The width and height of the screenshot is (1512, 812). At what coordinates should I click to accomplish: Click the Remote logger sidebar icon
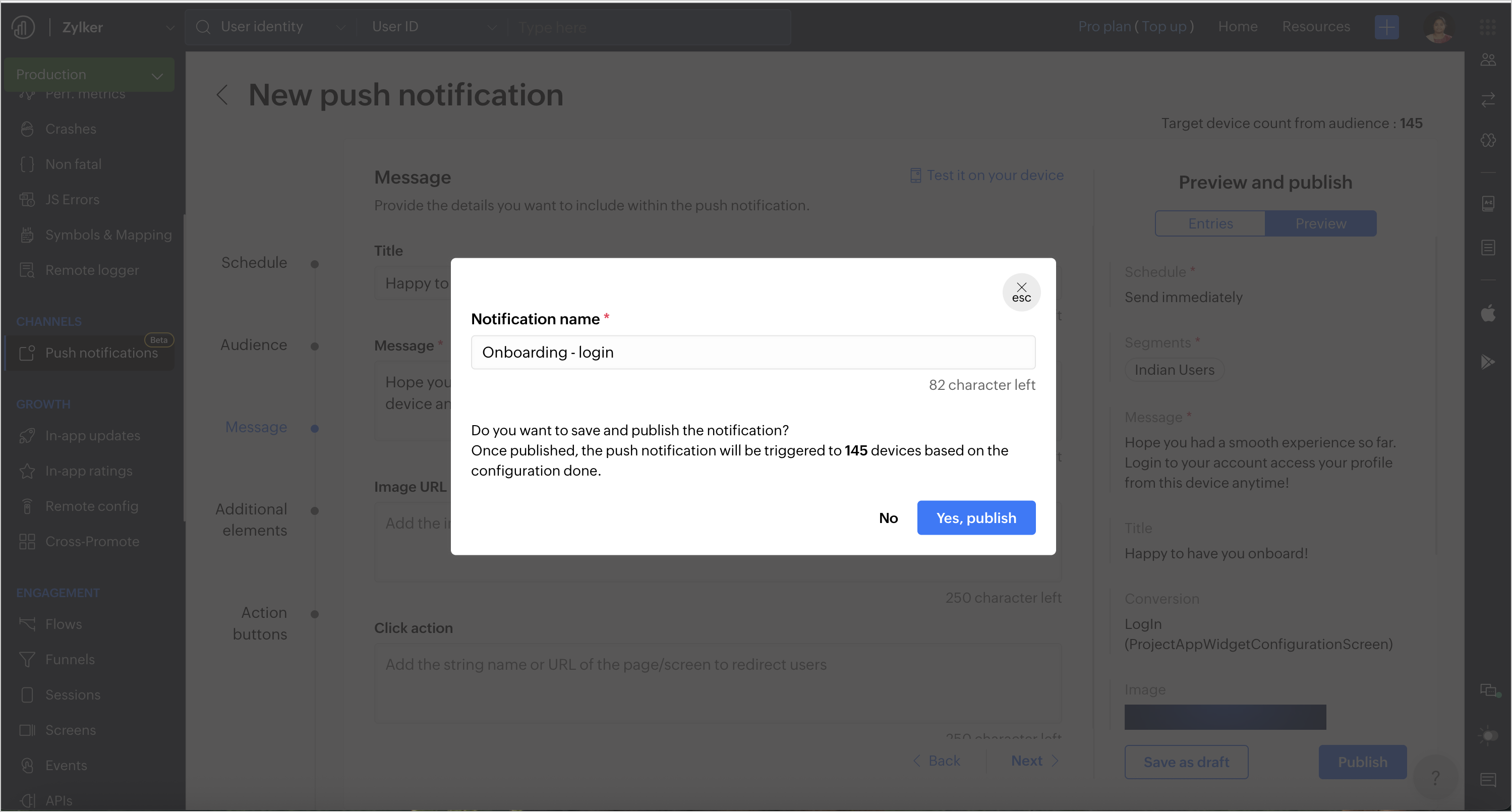[26, 270]
